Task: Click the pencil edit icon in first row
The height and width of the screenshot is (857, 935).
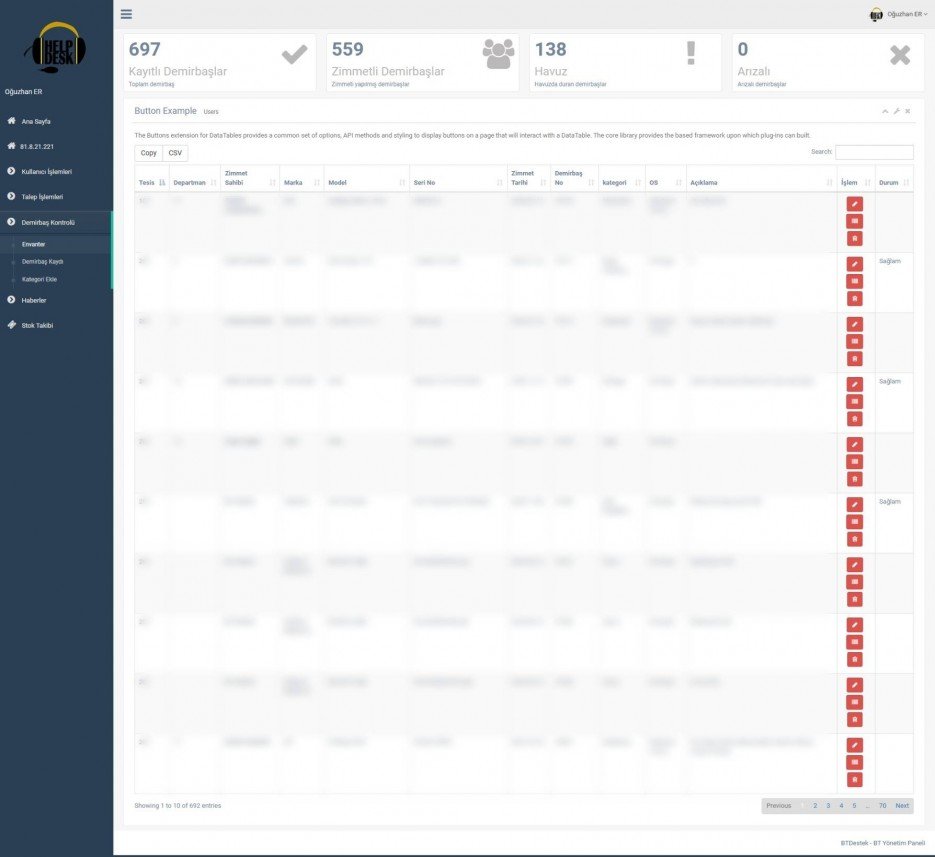Action: [854, 204]
